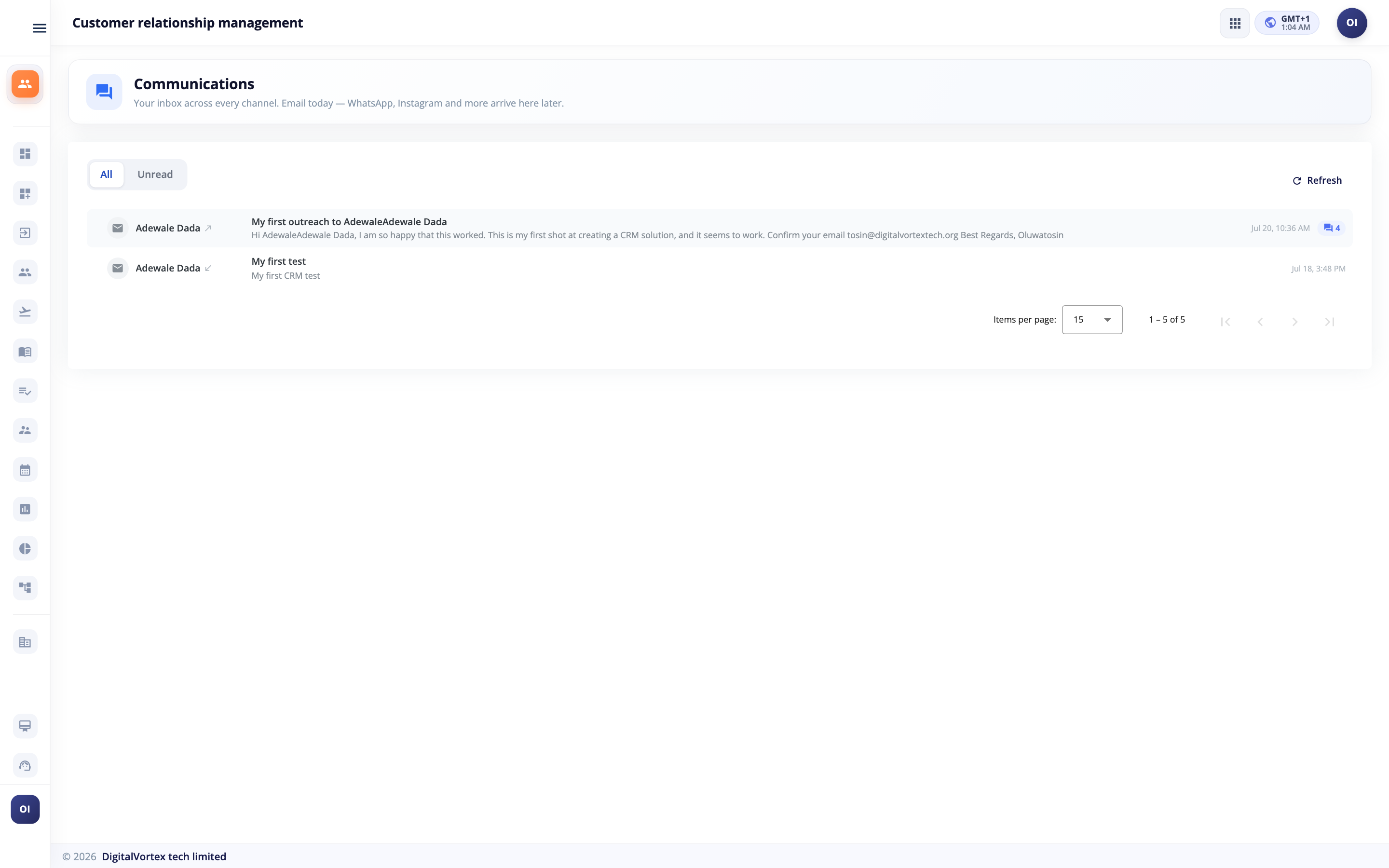
Task: Go to the next page arrow
Action: point(1295,322)
